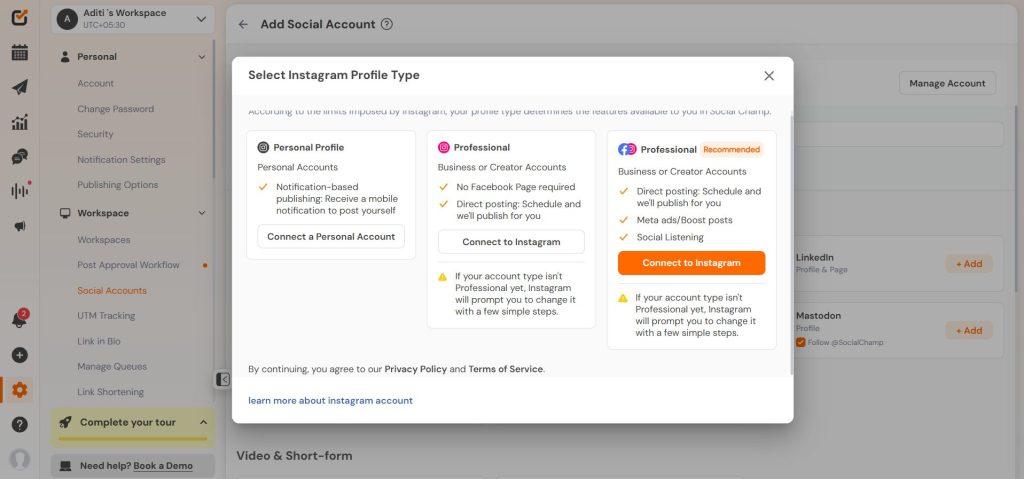This screenshot has width=1024, height=479.
Task: Click the Book a Demo link
Action: click(163, 466)
